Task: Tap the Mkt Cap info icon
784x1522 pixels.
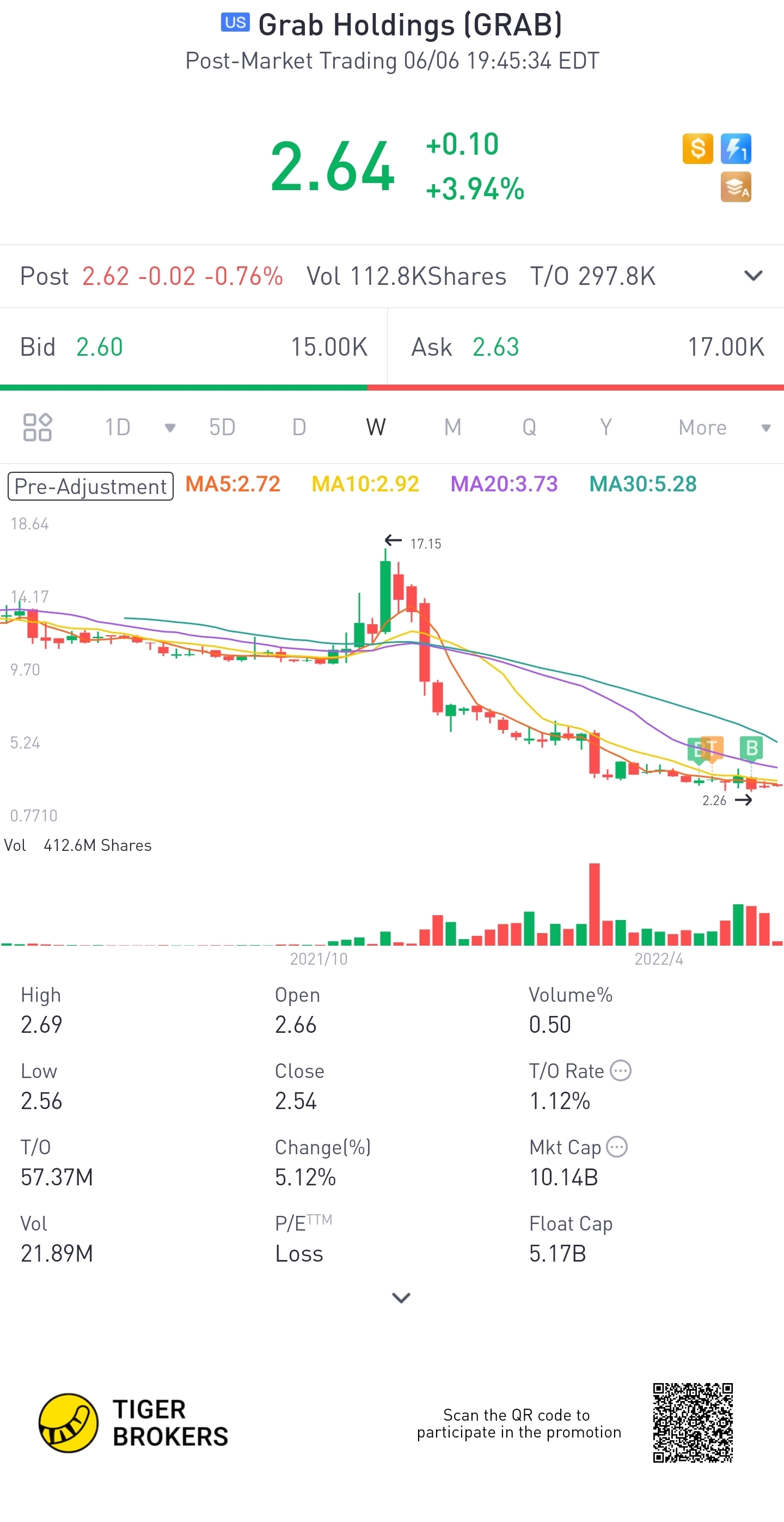Action: click(x=617, y=1146)
